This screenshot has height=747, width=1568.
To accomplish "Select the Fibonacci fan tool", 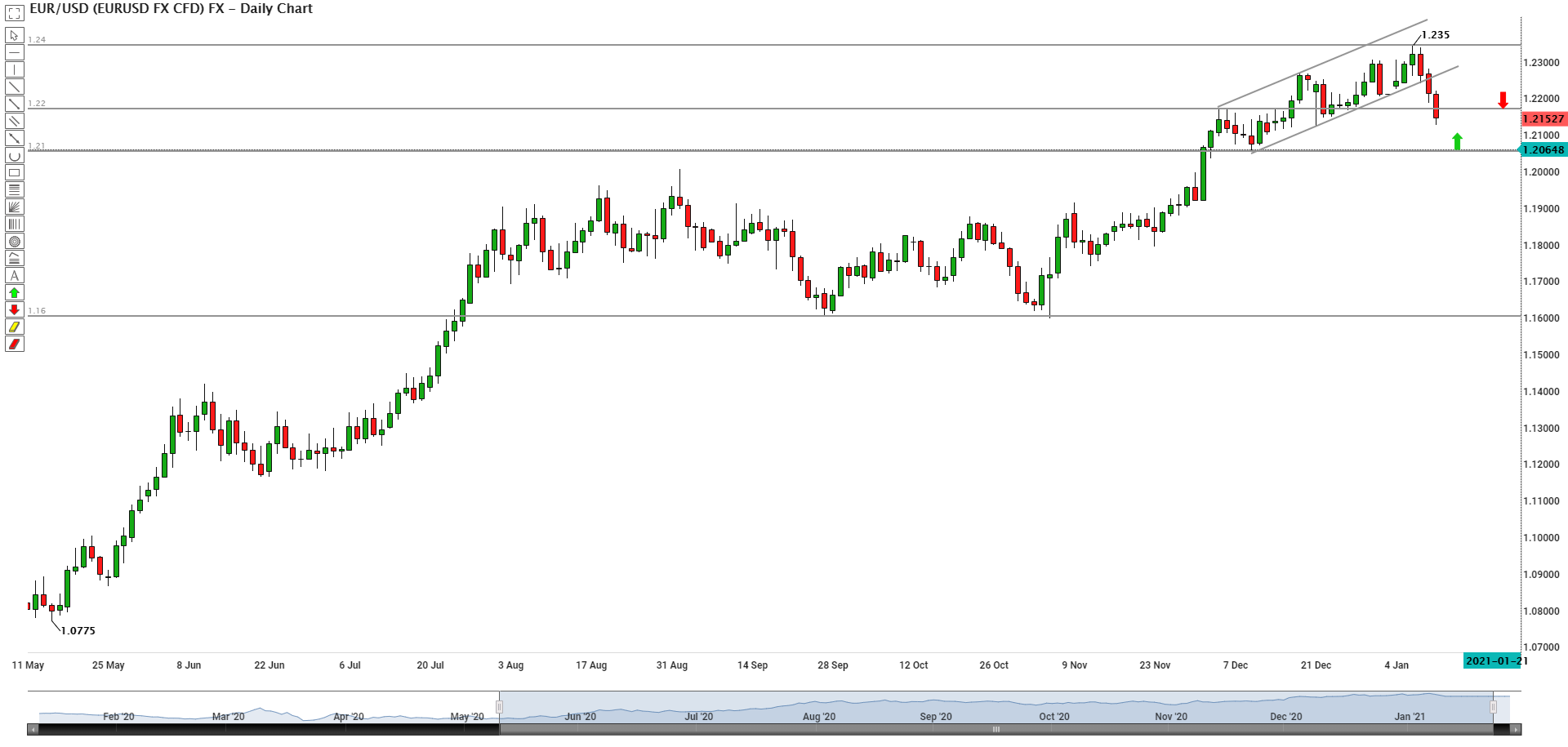I will tap(14, 207).
